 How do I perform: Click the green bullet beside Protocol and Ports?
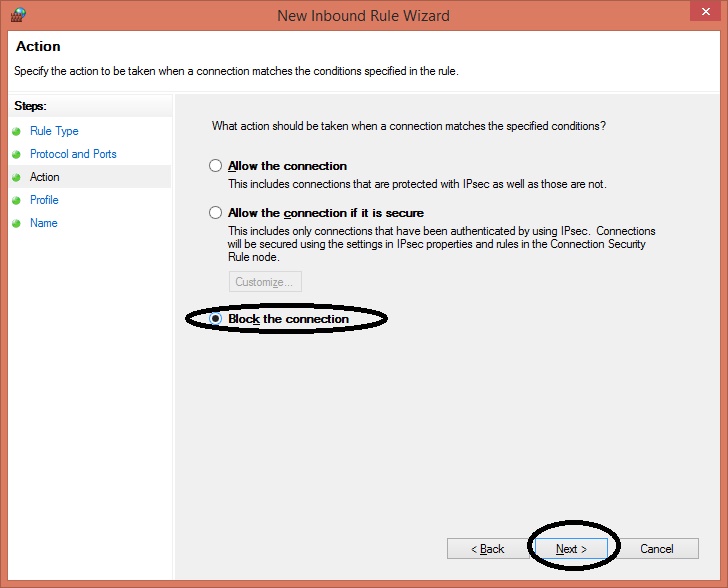[x=17, y=154]
